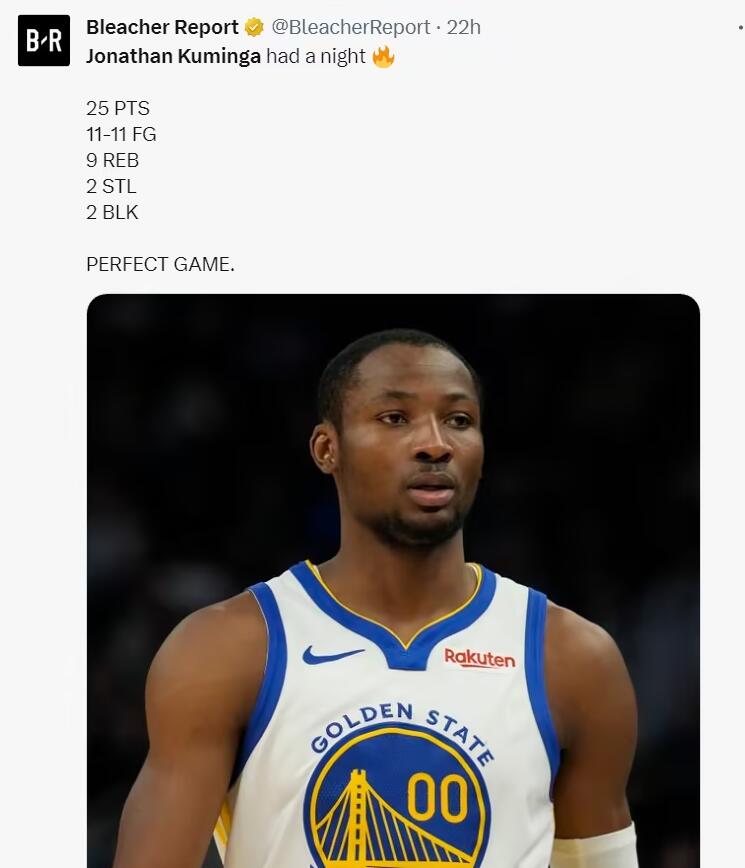
Task: Click the Bleacher Report display name
Action: point(162,27)
